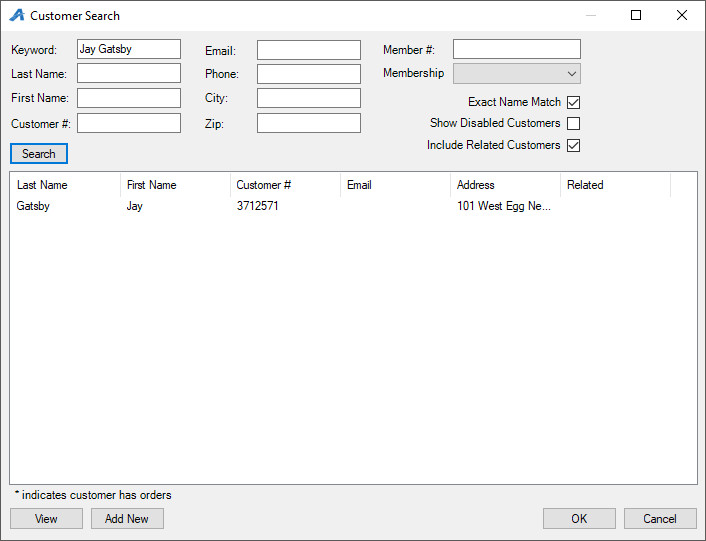Sort results by First Name column header

(x=176, y=185)
